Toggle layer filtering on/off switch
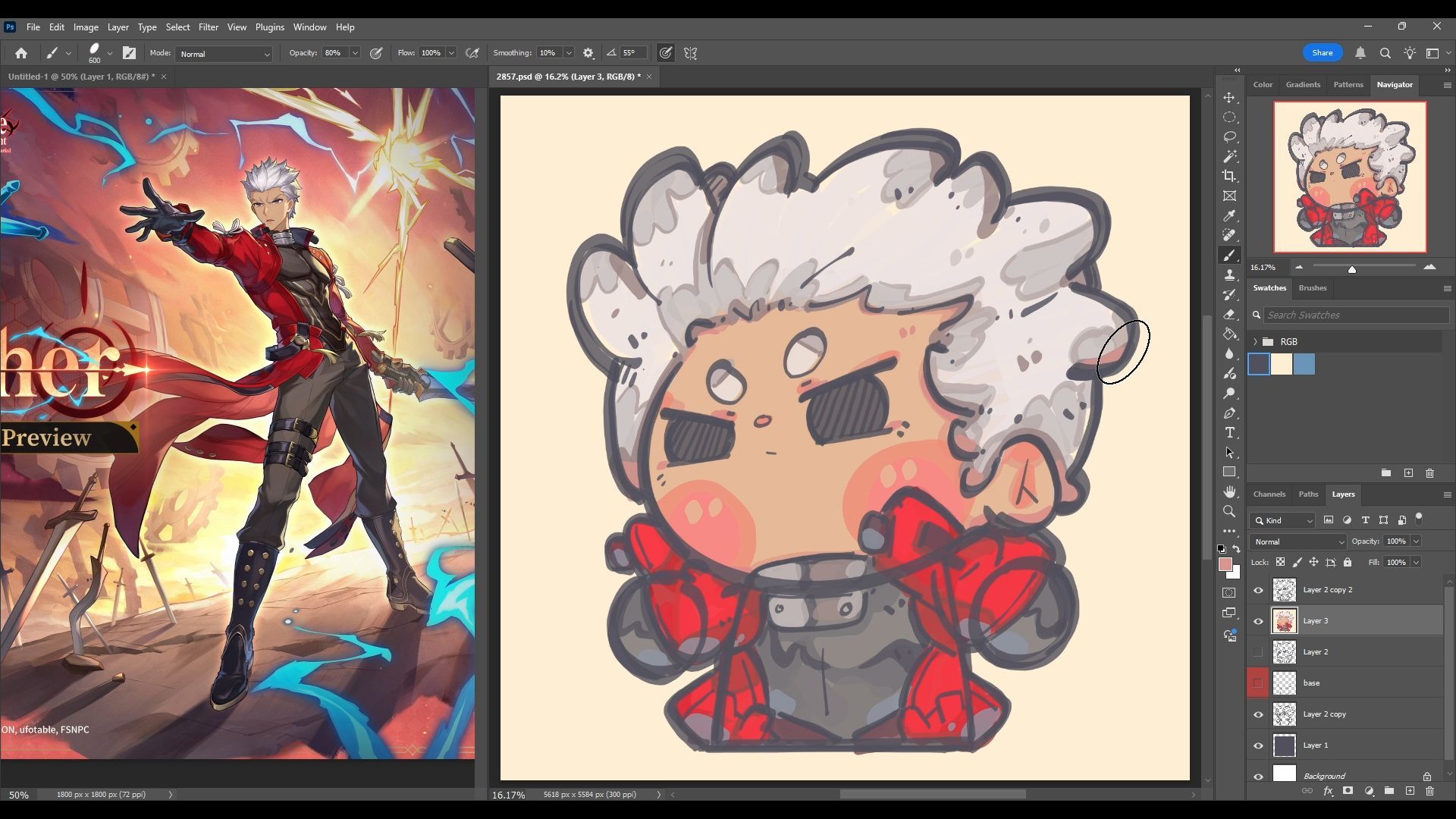The height and width of the screenshot is (819, 1456). pyautogui.click(x=1419, y=519)
